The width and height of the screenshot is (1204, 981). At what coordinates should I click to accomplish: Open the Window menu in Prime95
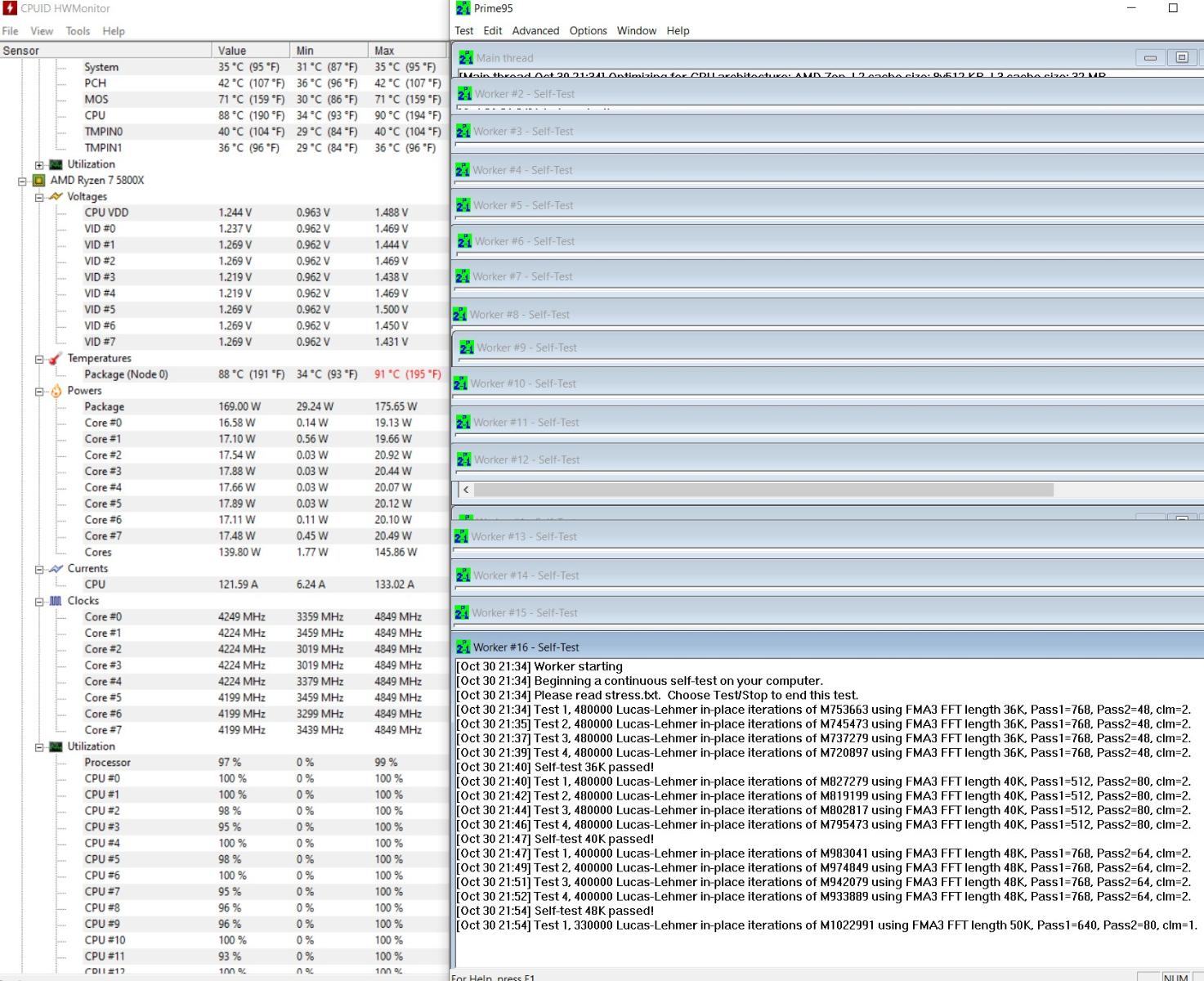coord(637,31)
